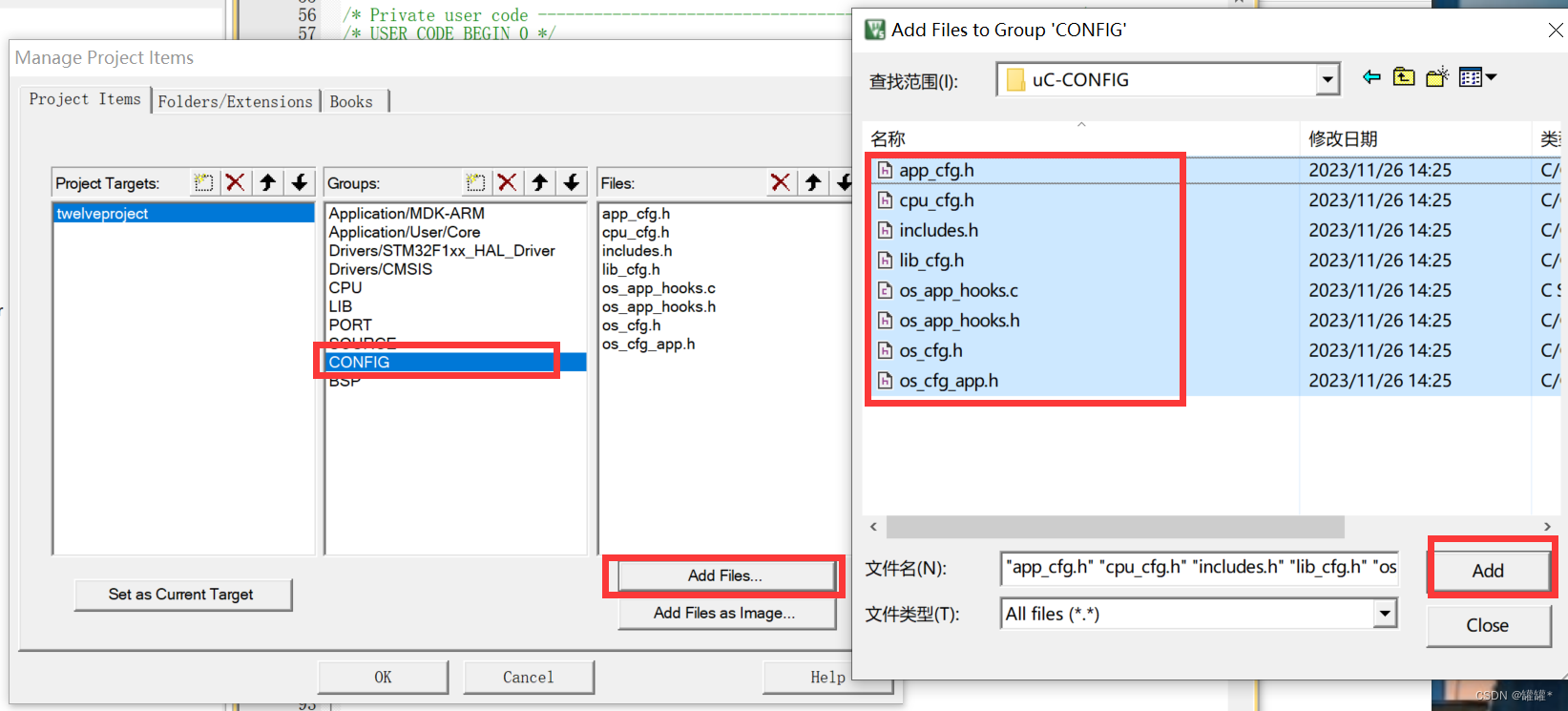Go up one folder level icon
The width and height of the screenshot is (1568, 711).
click(x=1404, y=77)
